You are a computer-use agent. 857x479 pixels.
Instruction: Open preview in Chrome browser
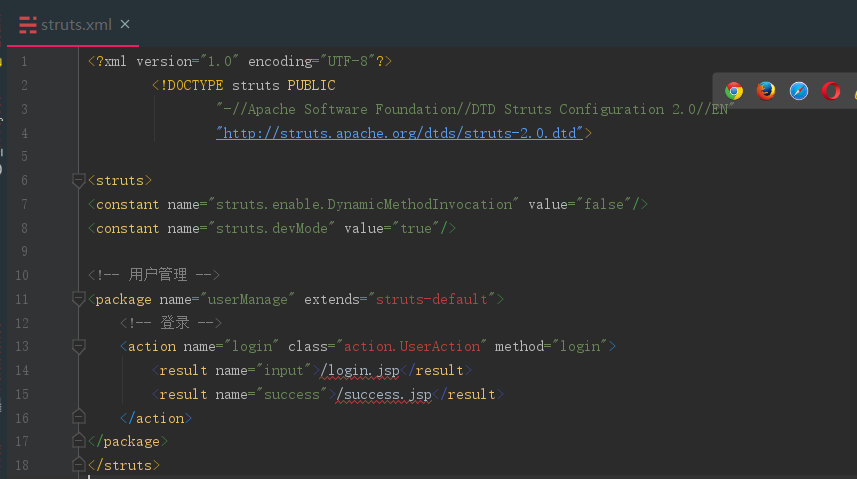pos(734,91)
